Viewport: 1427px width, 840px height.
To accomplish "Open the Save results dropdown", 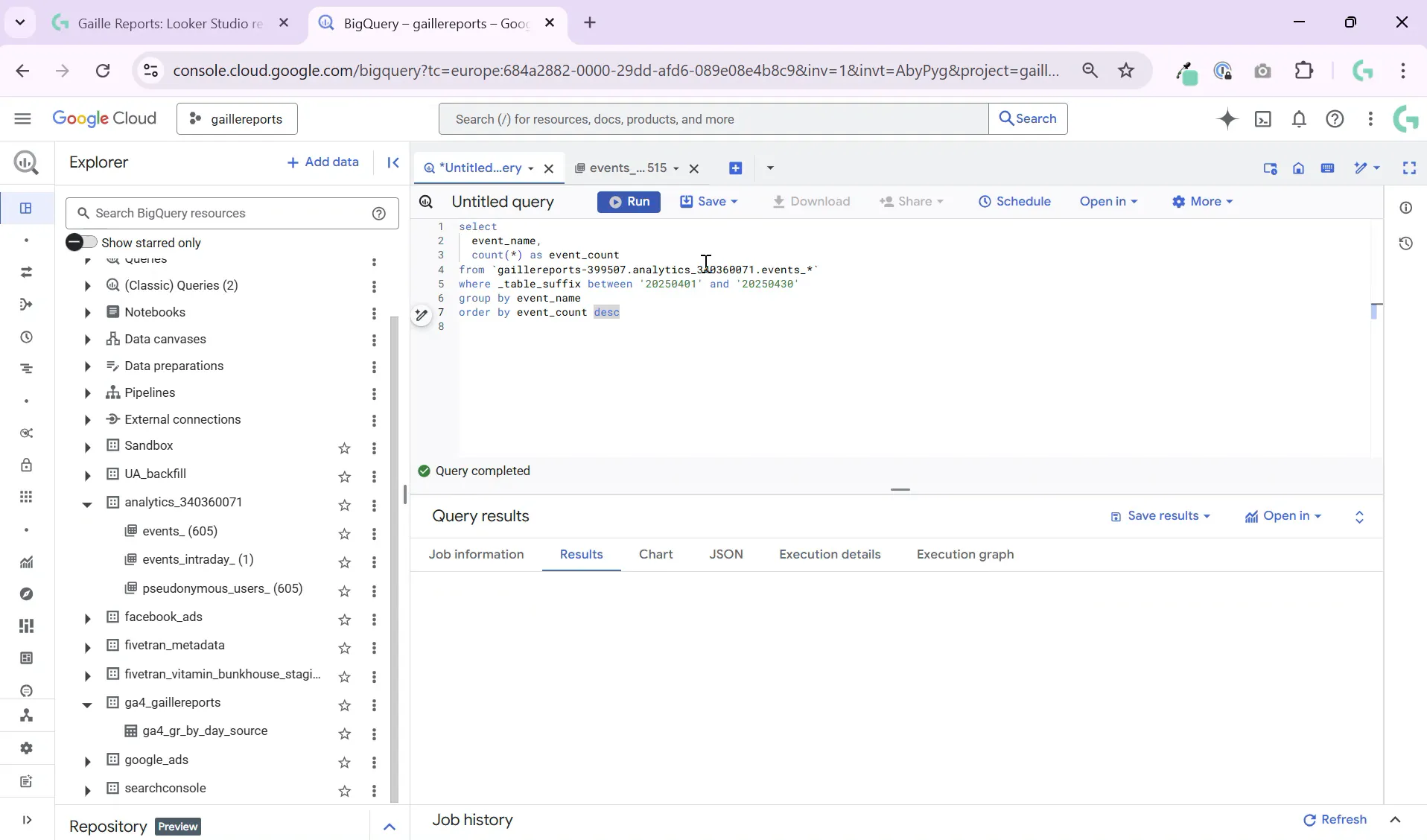I will [x=1160, y=516].
